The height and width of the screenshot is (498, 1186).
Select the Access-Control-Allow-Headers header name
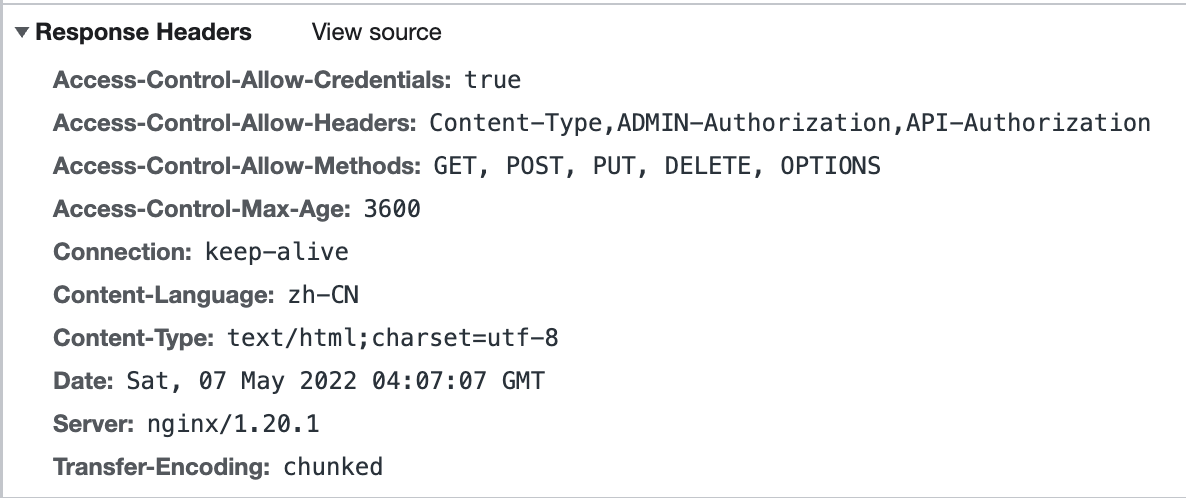234,123
